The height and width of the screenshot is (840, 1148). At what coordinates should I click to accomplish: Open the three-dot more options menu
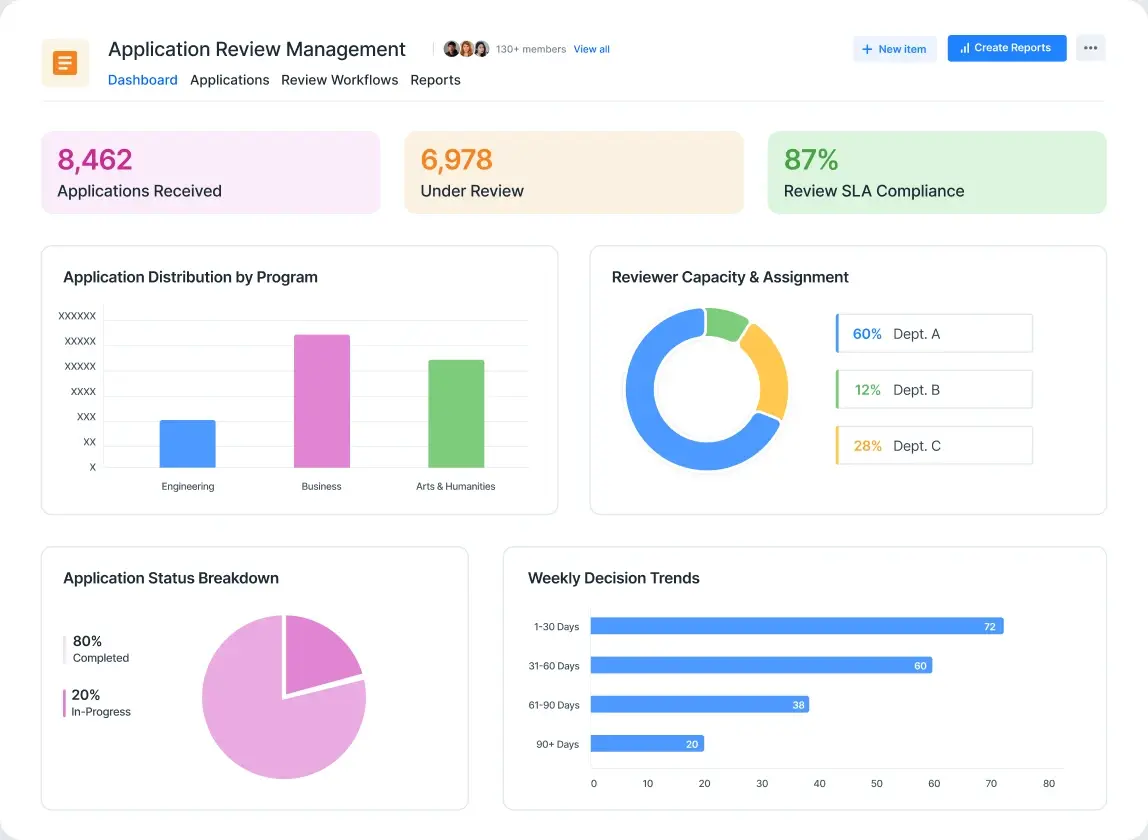(x=1090, y=48)
